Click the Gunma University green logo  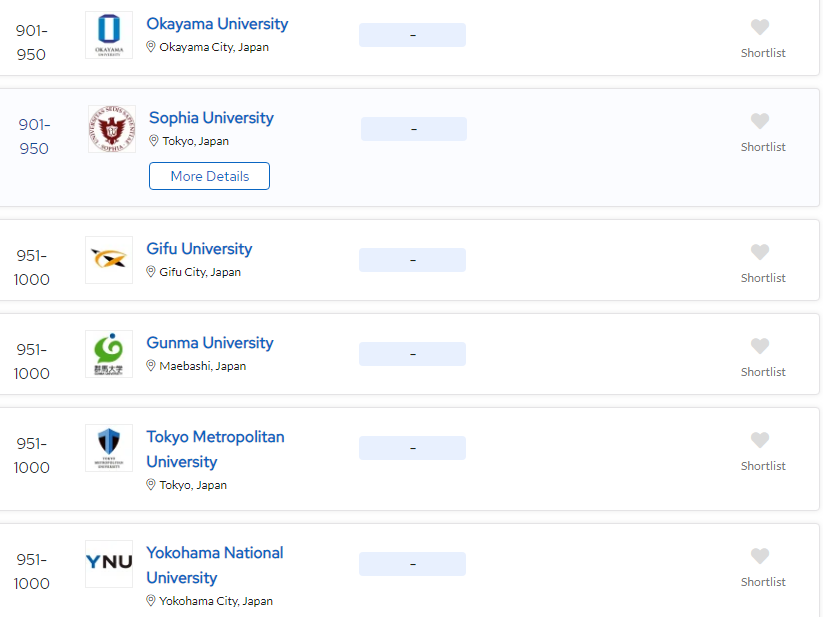click(x=109, y=354)
